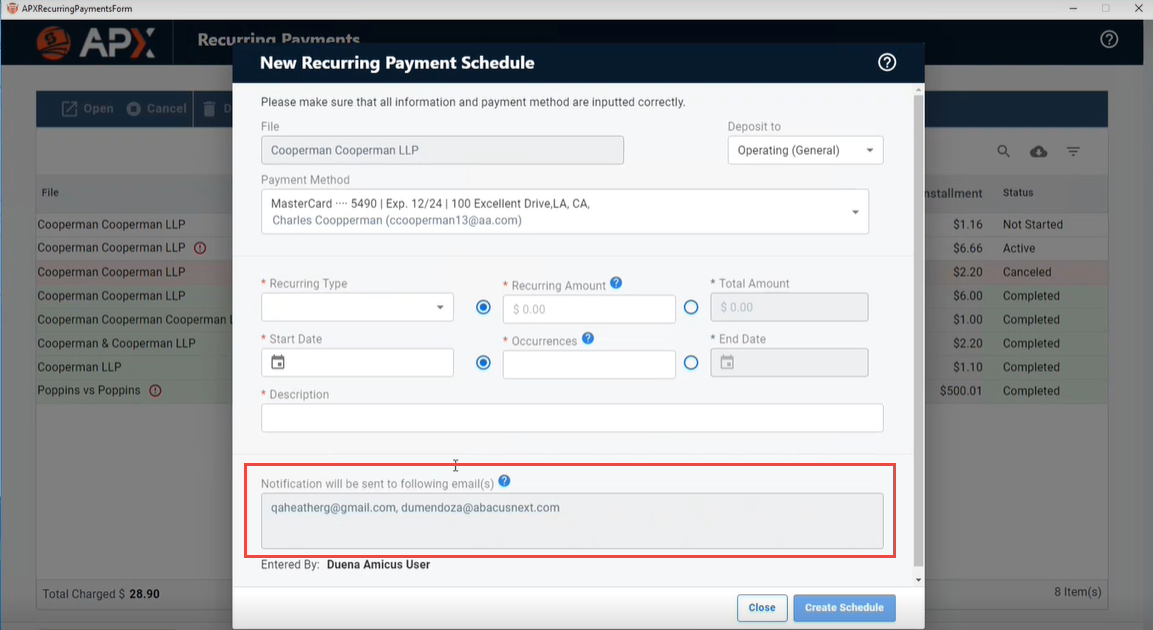The image size is (1153, 630).
Task: Click the Create Schedule button
Action: (844, 607)
